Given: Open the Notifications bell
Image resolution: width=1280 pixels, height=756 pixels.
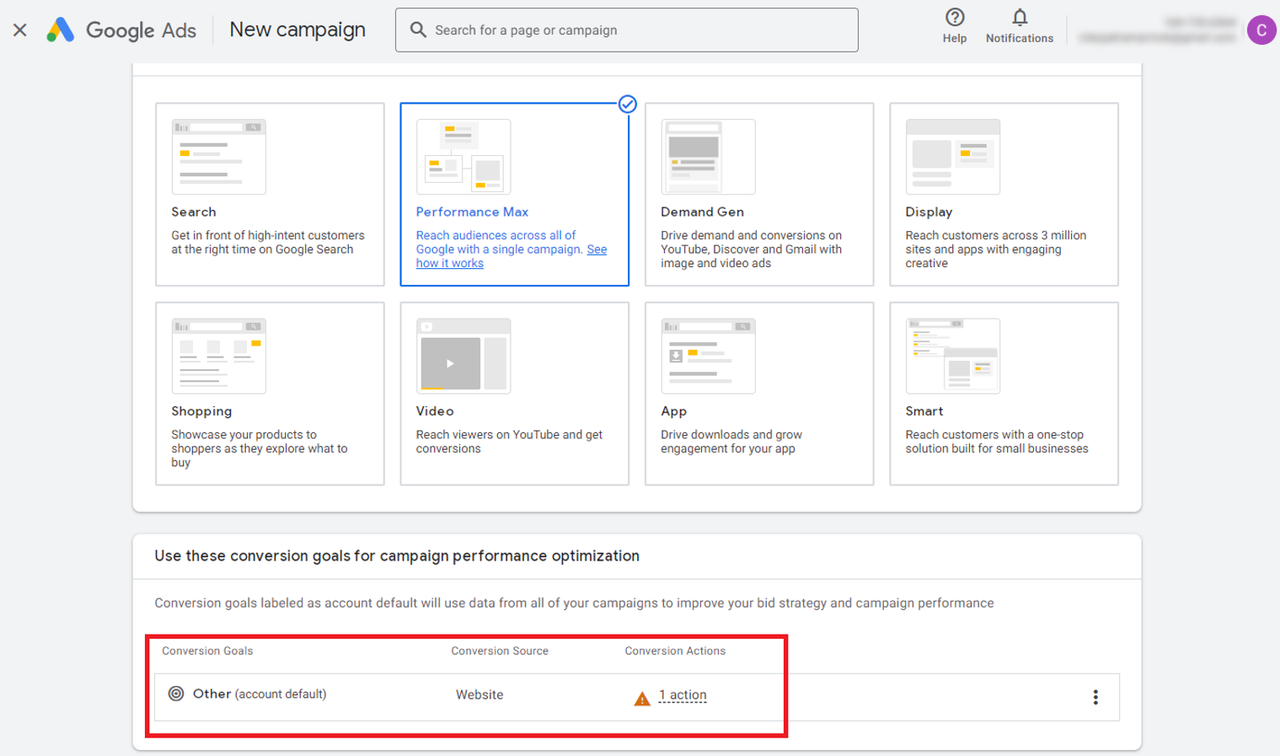Looking at the screenshot, I should click(x=1020, y=17).
